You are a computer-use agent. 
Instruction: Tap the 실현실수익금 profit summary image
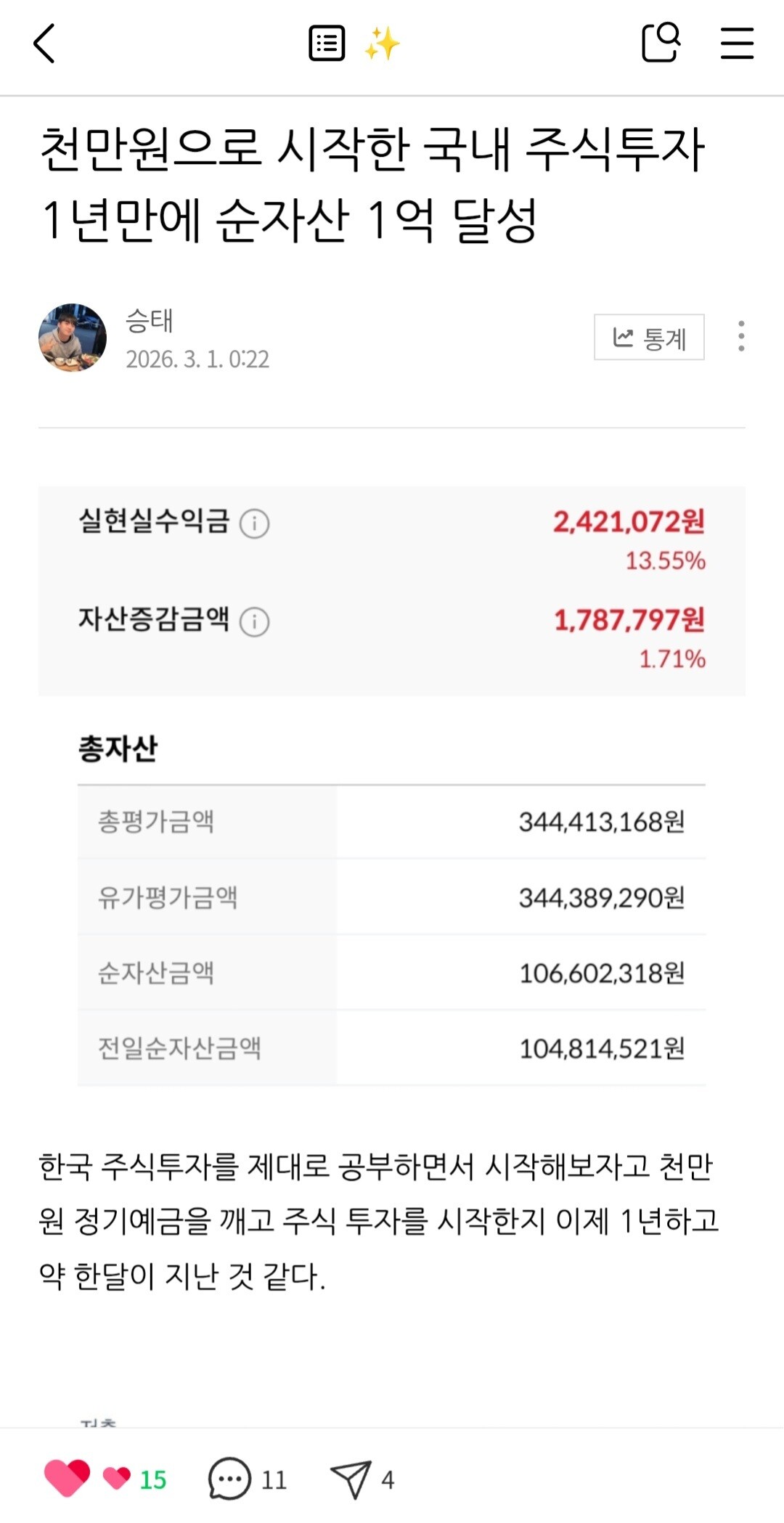pyautogui.click(x=392, y=591)
